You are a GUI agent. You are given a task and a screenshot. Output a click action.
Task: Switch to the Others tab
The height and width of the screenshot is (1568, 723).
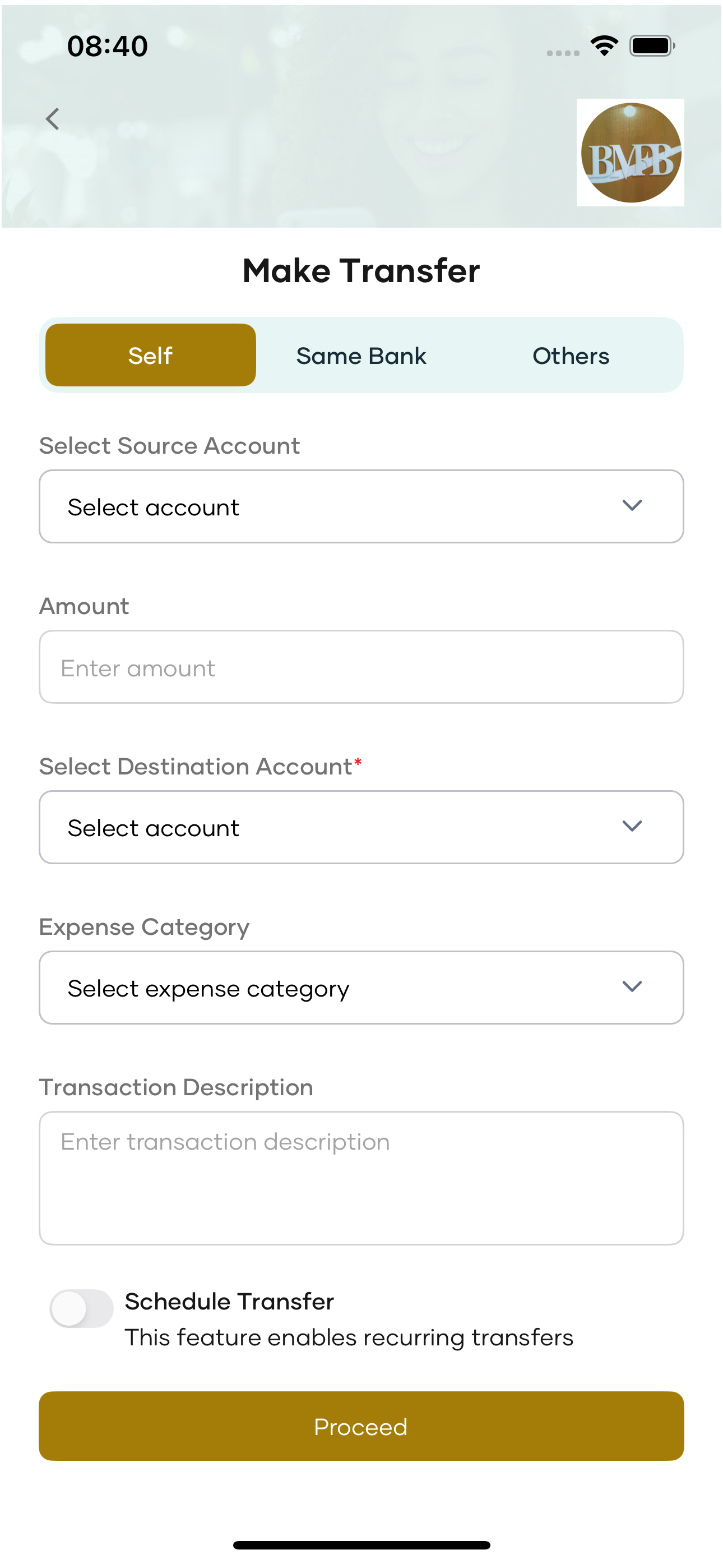click(x=571, y=356)
